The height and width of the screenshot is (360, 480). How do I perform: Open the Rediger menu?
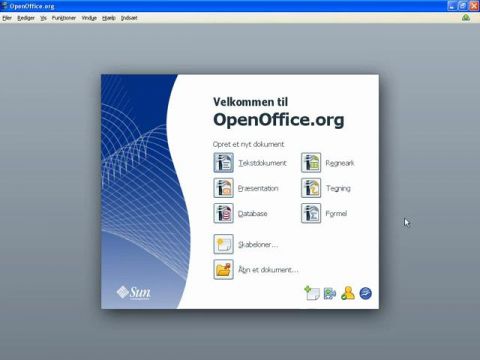coord(26,18)
